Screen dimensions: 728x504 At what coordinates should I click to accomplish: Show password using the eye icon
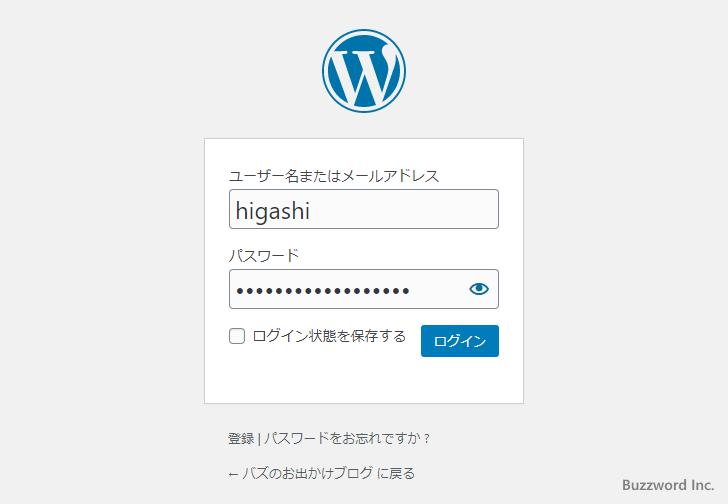[479, 289]
